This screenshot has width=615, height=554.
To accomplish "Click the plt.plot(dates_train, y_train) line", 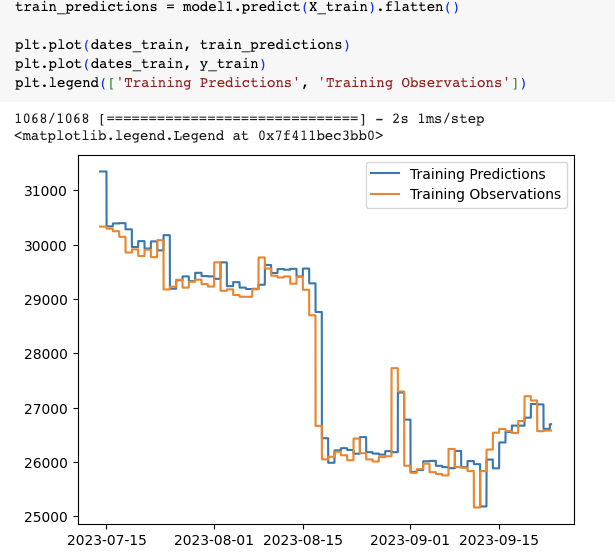I will [140, 64].
